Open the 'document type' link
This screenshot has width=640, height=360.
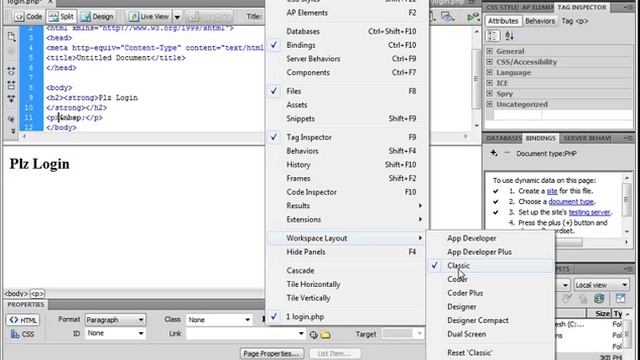571,202
